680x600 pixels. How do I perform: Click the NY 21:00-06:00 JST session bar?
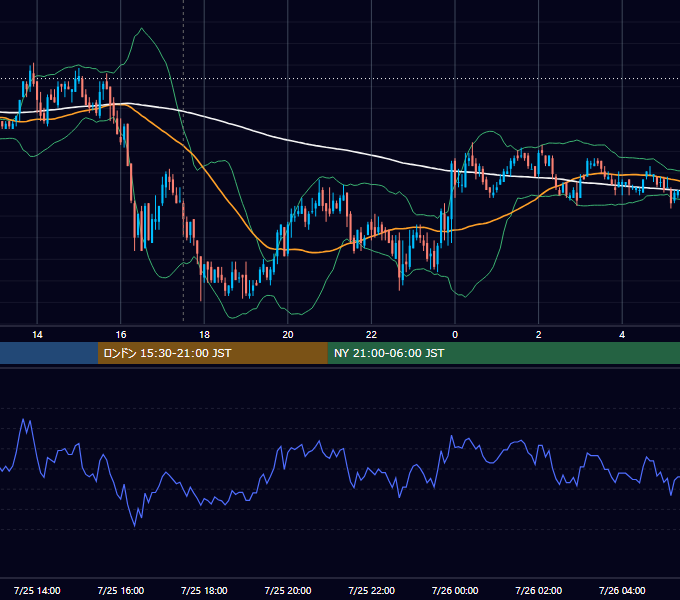(x=503, y=353)
